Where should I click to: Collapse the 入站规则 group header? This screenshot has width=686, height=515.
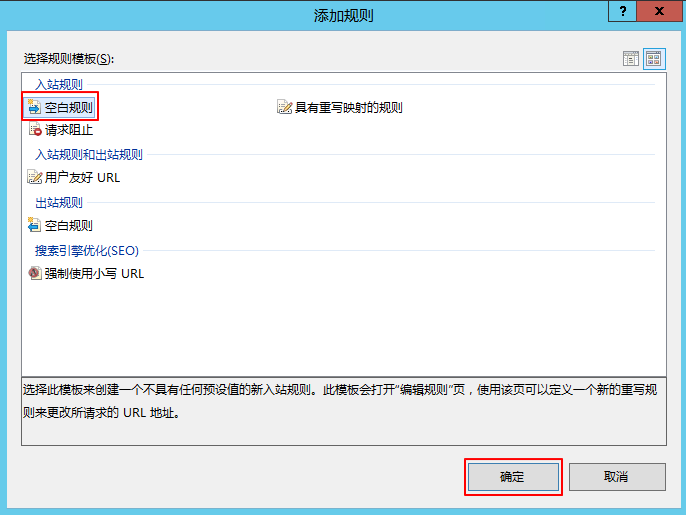pyautogui.click(x=59, y=84)
